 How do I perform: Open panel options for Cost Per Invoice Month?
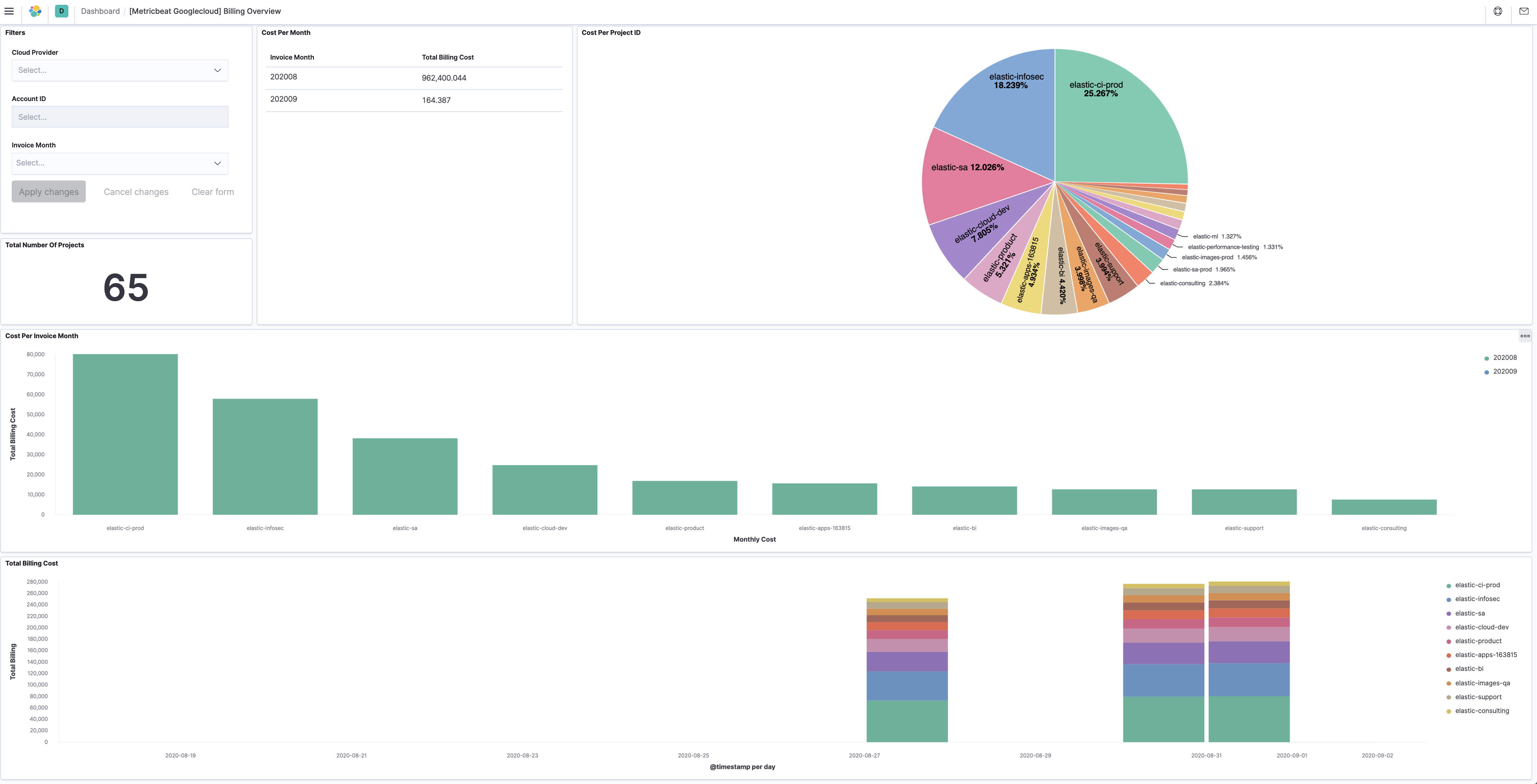coord(1526,336)
